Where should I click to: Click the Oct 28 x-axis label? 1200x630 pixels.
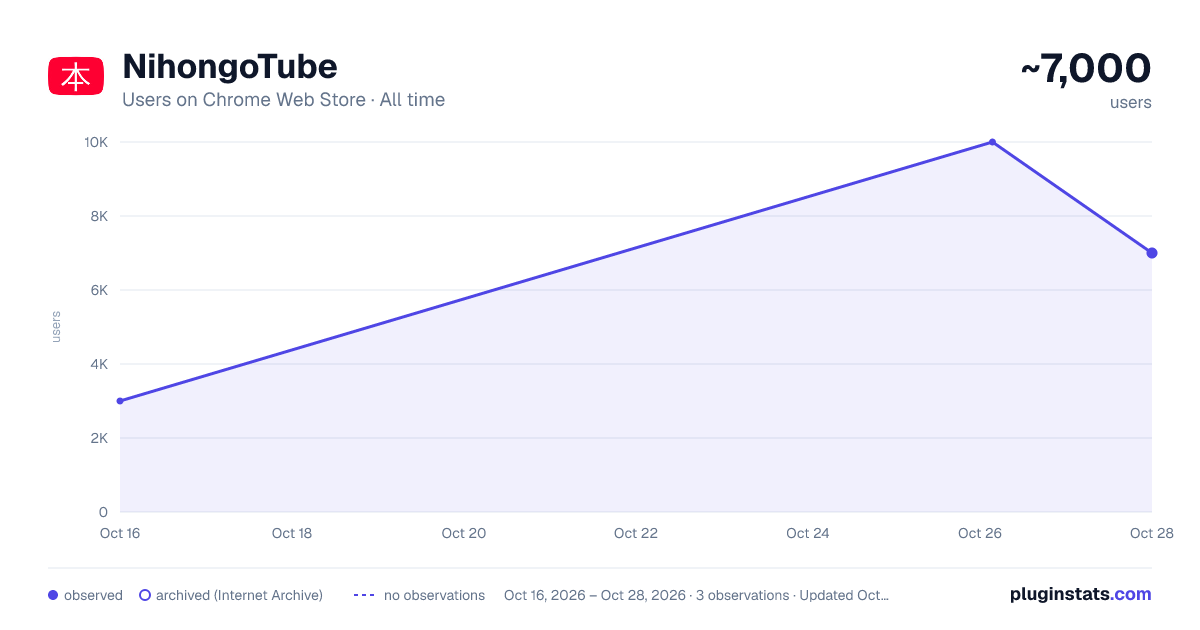(1152, 533)
